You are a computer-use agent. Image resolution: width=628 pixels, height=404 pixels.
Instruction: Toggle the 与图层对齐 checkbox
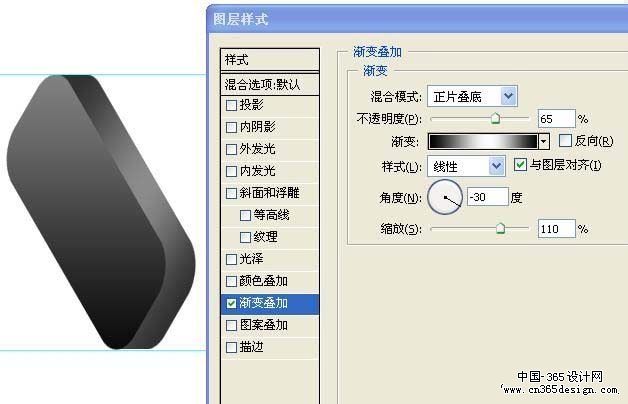(x=520, y=165)
